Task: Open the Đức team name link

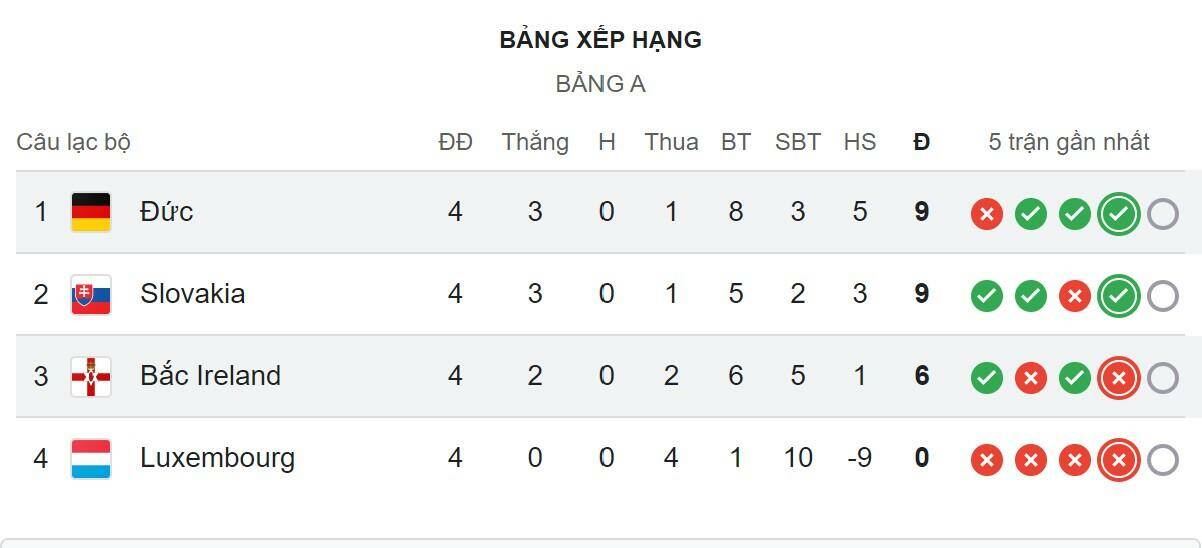Action: [166, 212]
